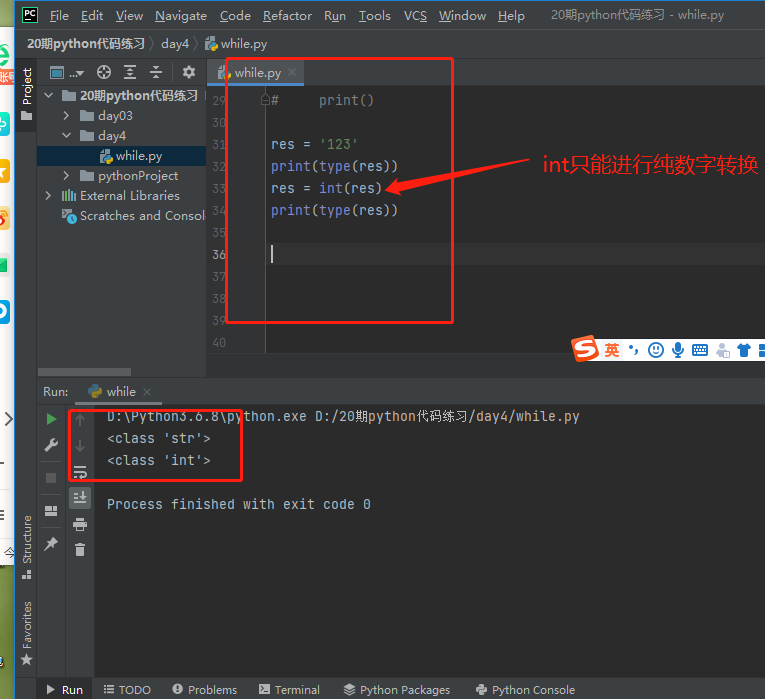
Task: Click the Sogou emoji smiley icon
Action: [x=656, y=350]
